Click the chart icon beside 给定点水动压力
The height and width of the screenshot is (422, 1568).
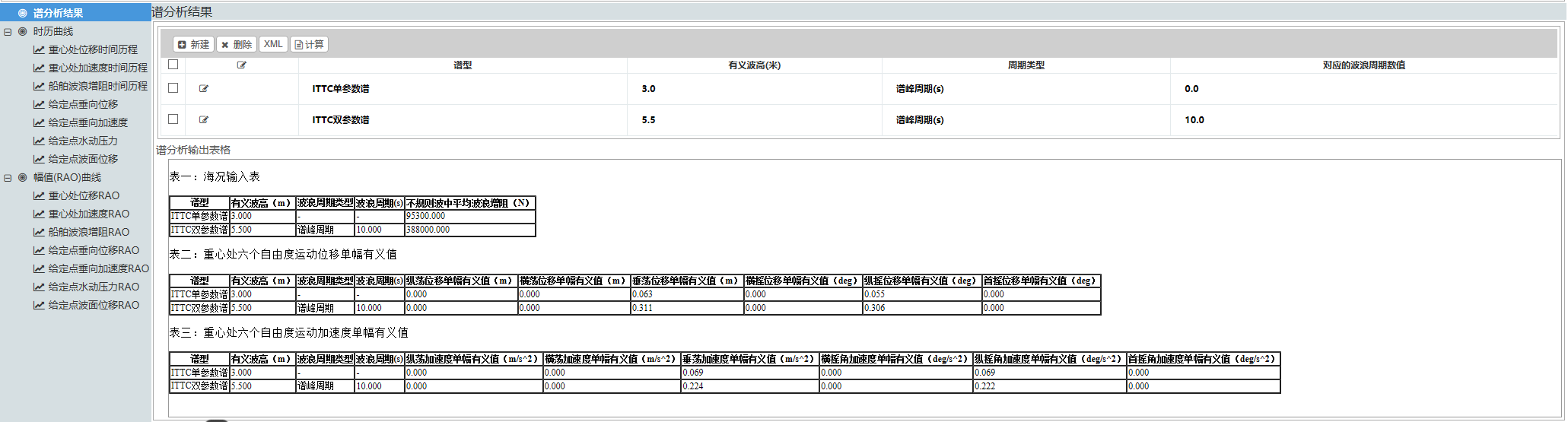[39, 141]
